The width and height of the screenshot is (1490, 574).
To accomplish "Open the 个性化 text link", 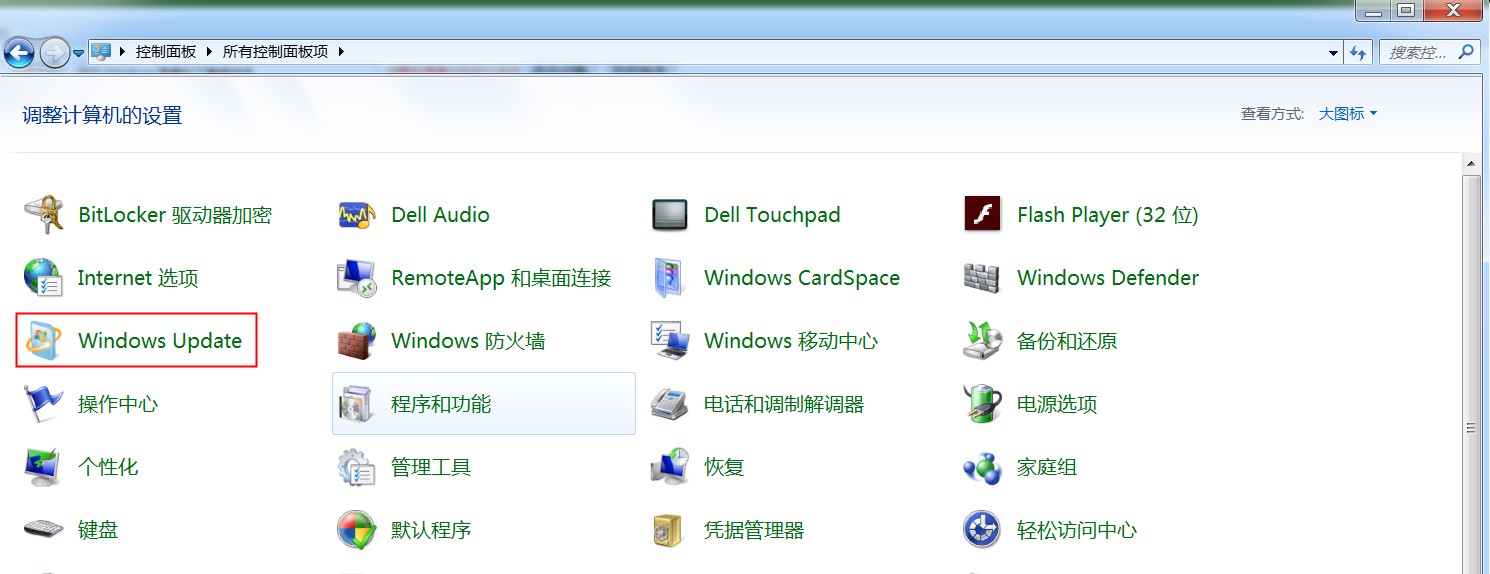I will pos(108,467).
